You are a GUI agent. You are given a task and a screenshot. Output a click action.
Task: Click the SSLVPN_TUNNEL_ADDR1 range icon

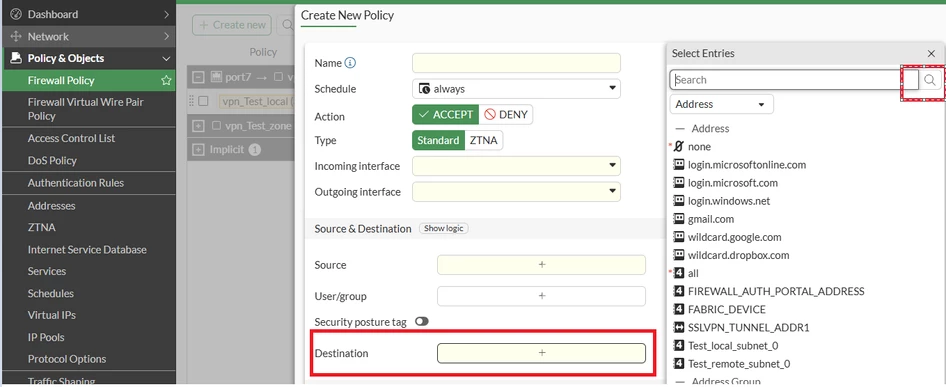pos(679,328)
